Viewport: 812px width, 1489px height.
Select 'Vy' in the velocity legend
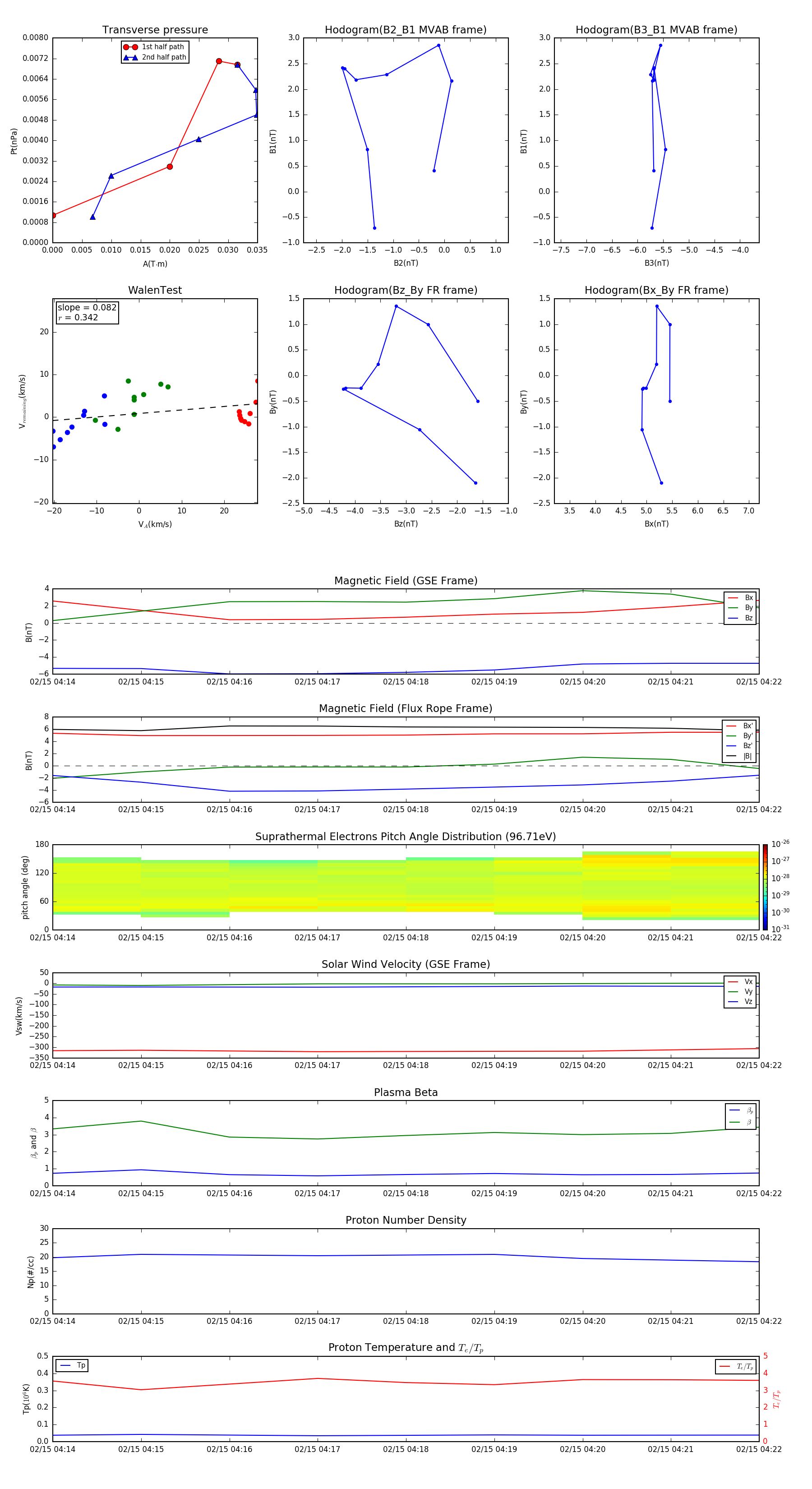click(x=740, y=992)
